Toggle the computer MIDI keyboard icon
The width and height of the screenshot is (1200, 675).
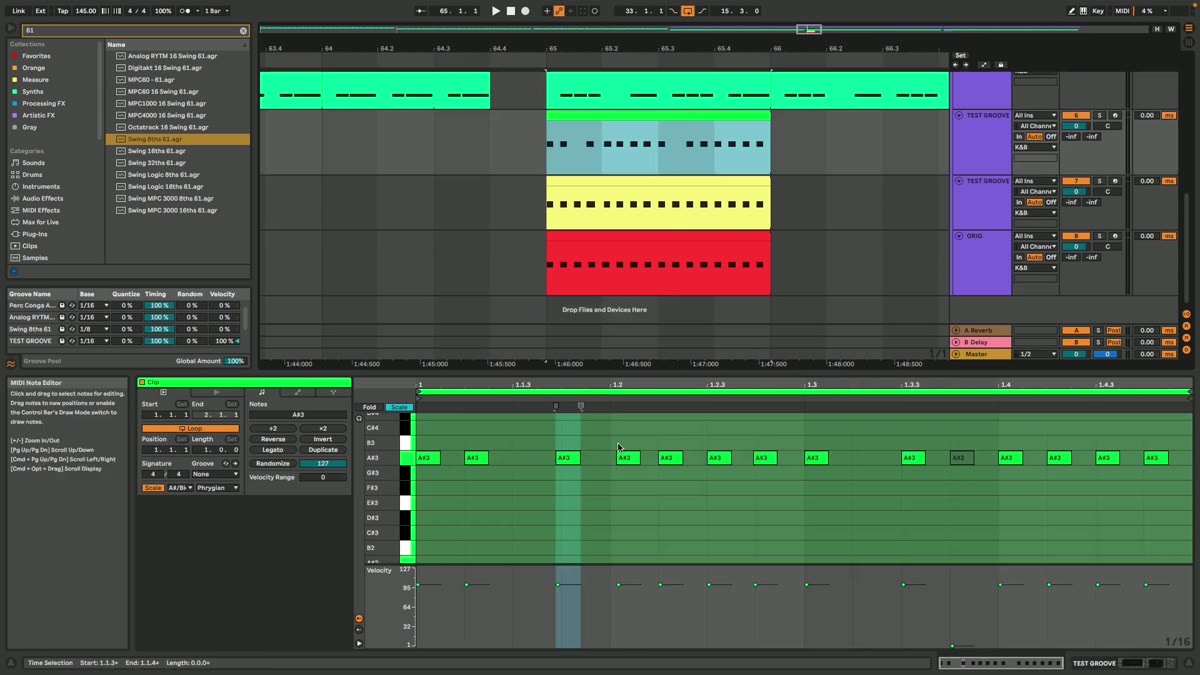coord(1083,11)
